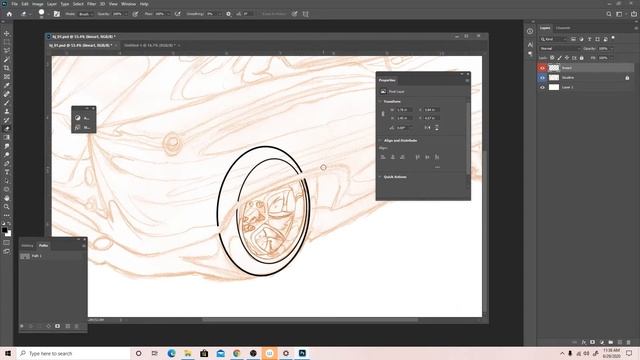Viewport: 640px width, 360px height.
Task: Select the Magic Wand tool
Action: [x=7, y=59]
